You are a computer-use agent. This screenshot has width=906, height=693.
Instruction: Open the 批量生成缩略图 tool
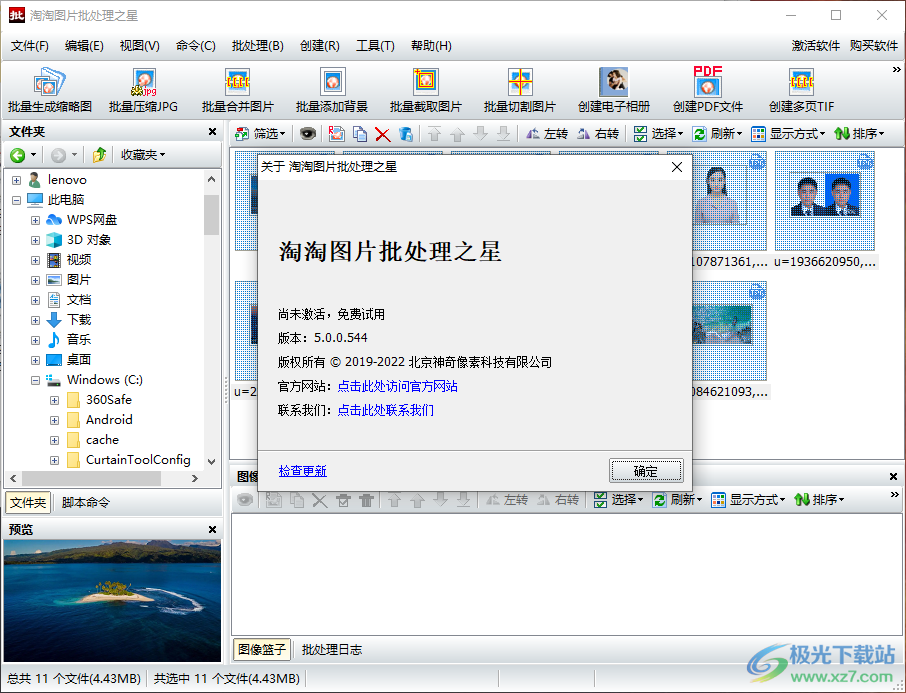point(52,88)
